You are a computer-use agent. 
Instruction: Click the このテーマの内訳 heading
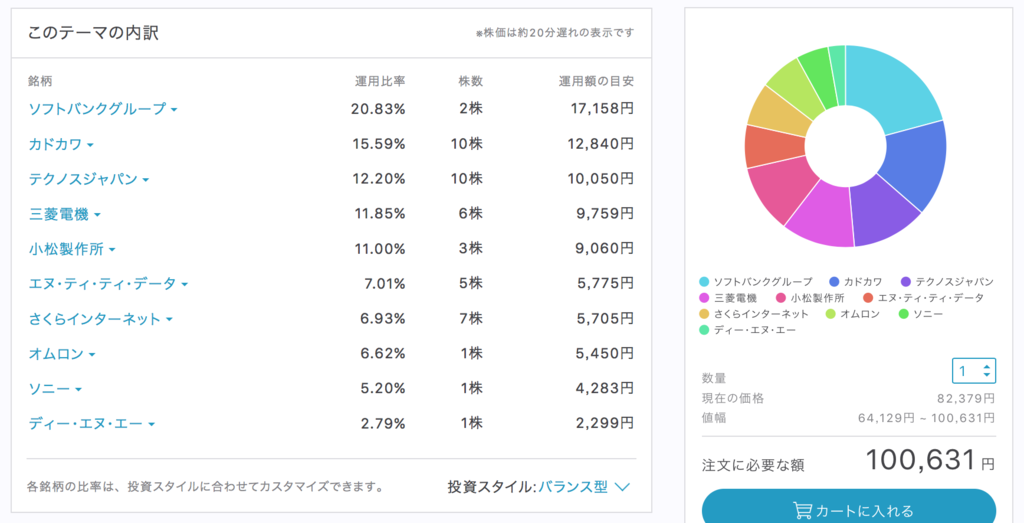point(93,33)
